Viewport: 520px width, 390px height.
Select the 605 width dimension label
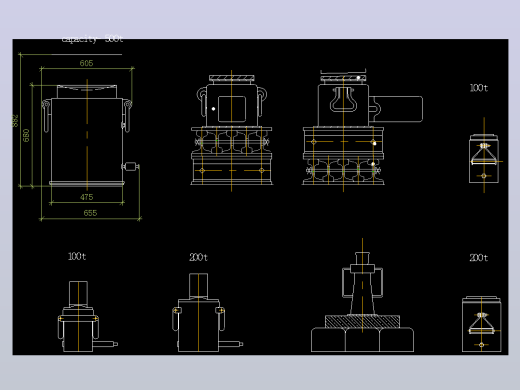[x=86, y=63]
